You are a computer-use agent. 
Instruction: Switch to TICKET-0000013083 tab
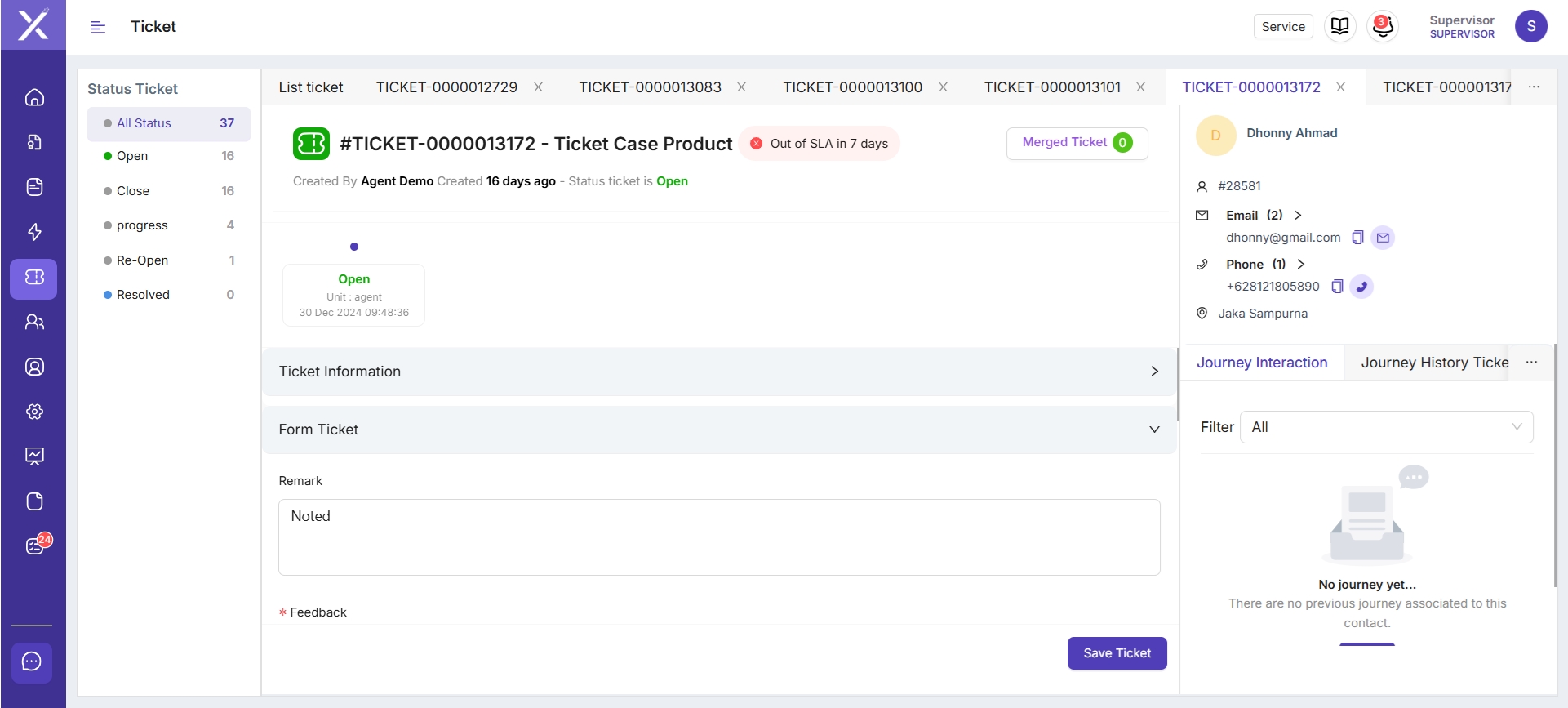point(650,87)
